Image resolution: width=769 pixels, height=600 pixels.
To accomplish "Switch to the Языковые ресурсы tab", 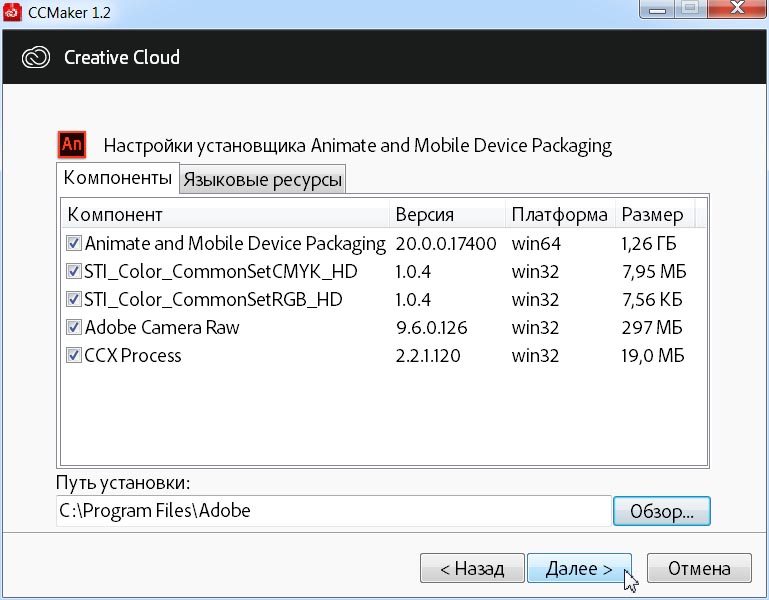I will click(x=262, y=180).
